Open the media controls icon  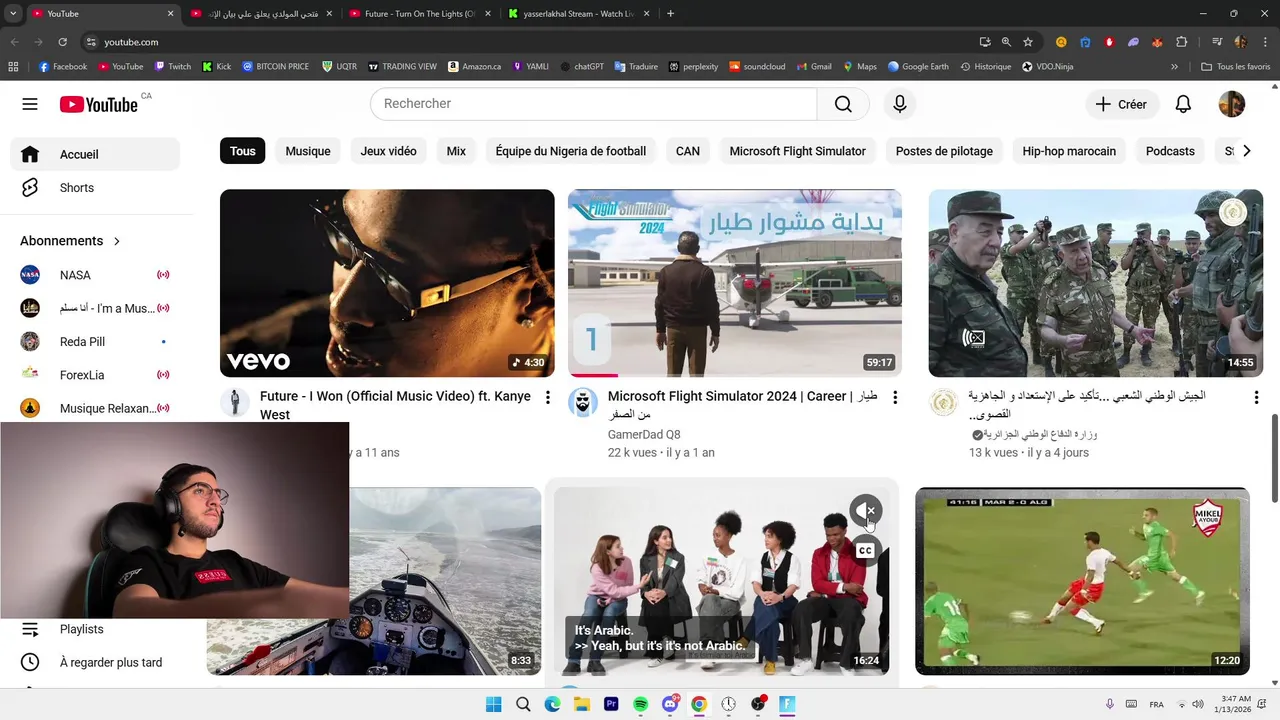click(x=1217, y=42)
